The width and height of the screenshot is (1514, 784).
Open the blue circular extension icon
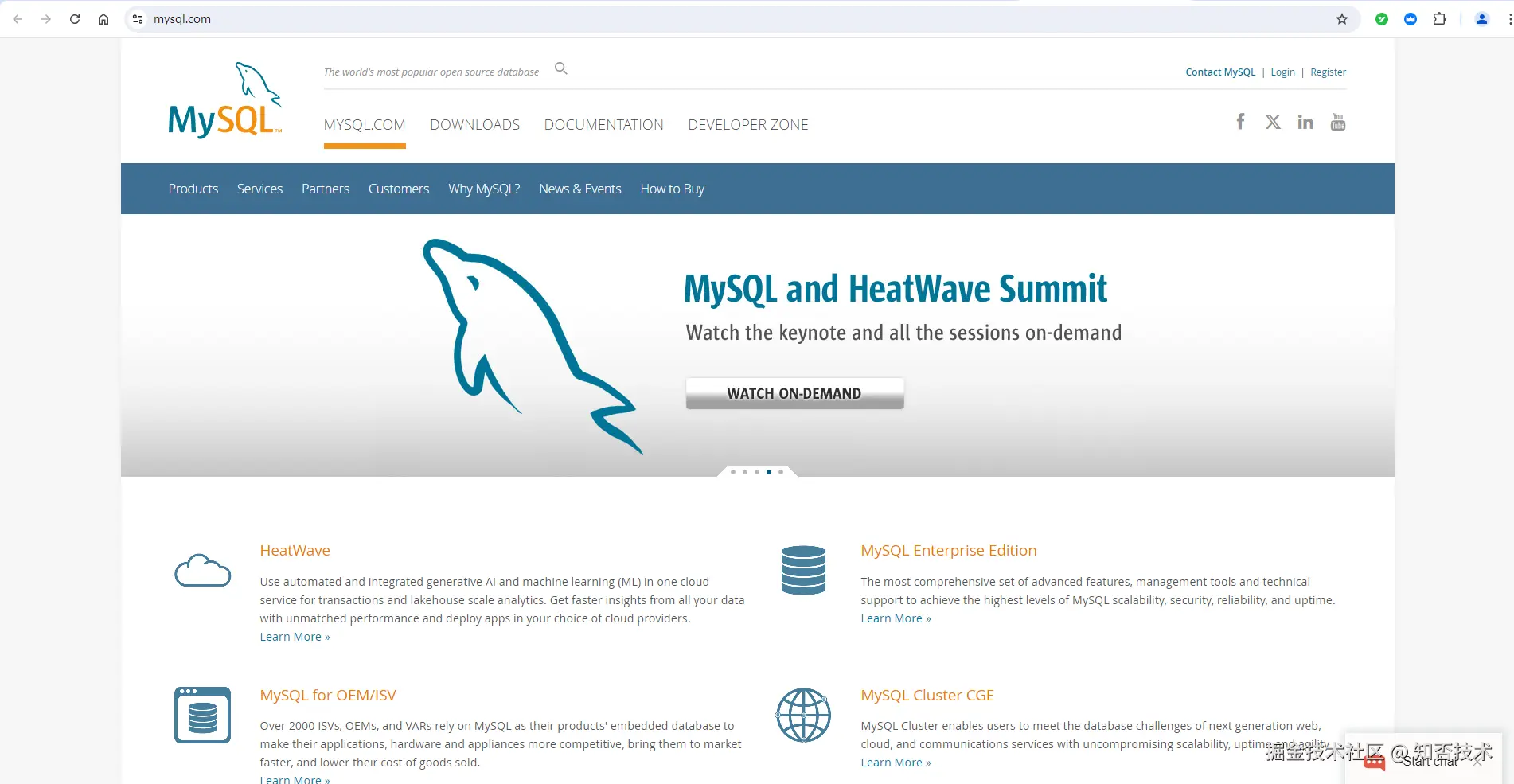[x=1411, y=19]
